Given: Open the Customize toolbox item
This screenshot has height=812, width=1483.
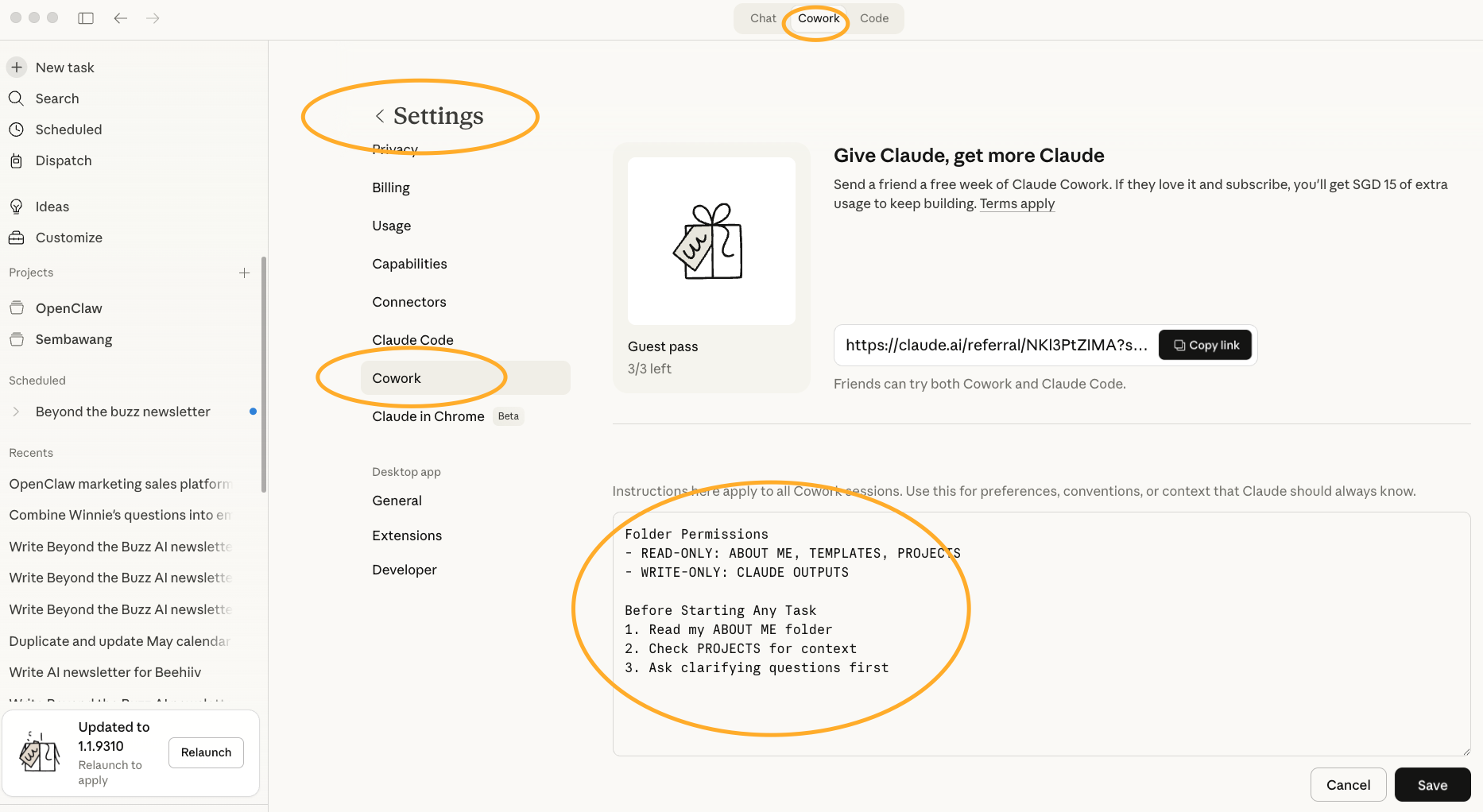Looking at the screenshot, I should pos(16,238).
